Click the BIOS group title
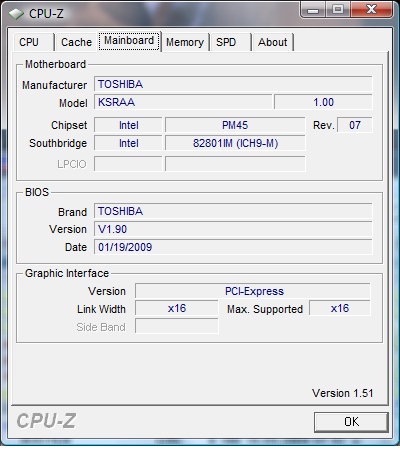This screenshot has height=450, width=400. (37, 192)
